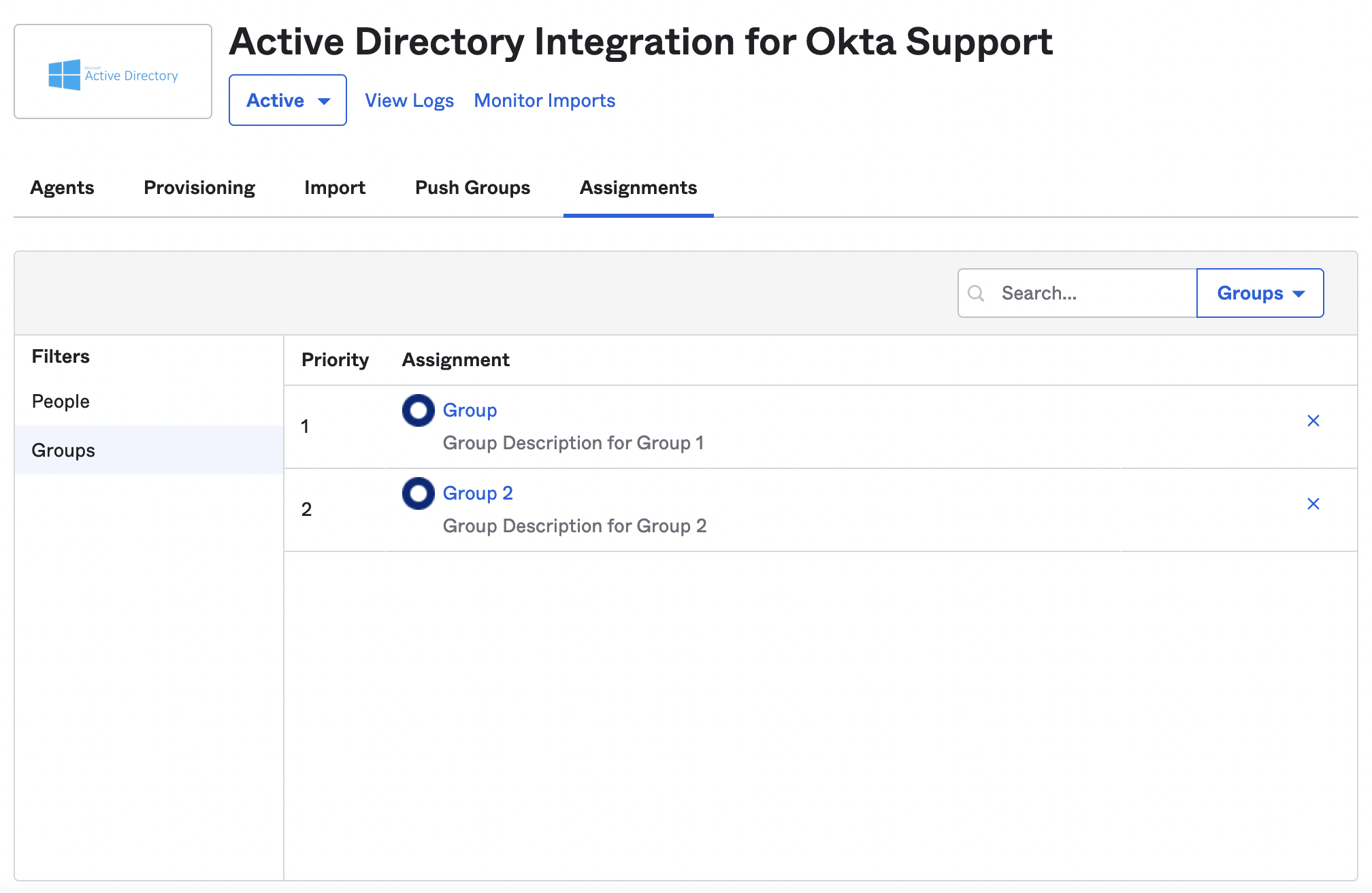Select the circular group icon next to Group 2
1372x893 pixels.
pos(417,493)
